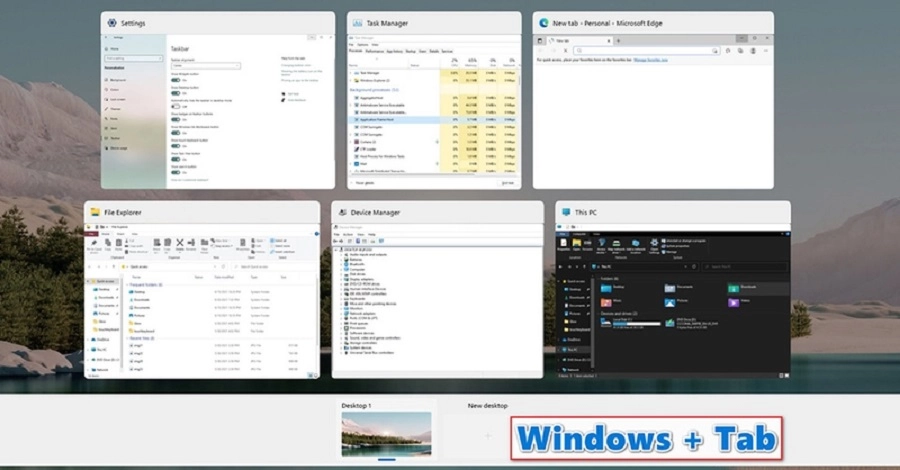900x470 pixels.
Task: Toggle Show touch keyboard button switch
Action: click(176, 146)
